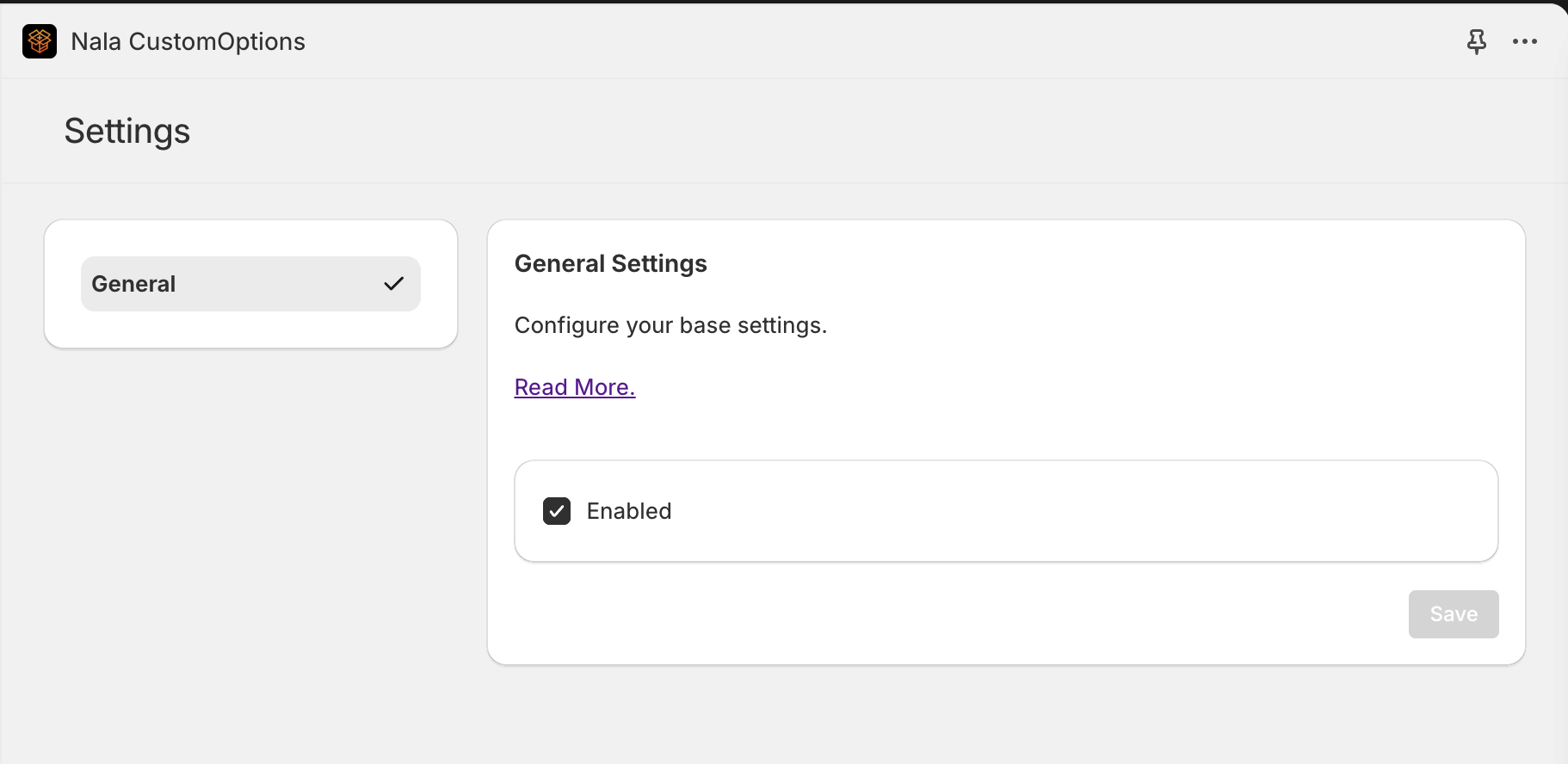Image resolution: width=1568 pixels, height=764 pixels.
Task: Click the word More in the link
Action: tap(602, 387)
